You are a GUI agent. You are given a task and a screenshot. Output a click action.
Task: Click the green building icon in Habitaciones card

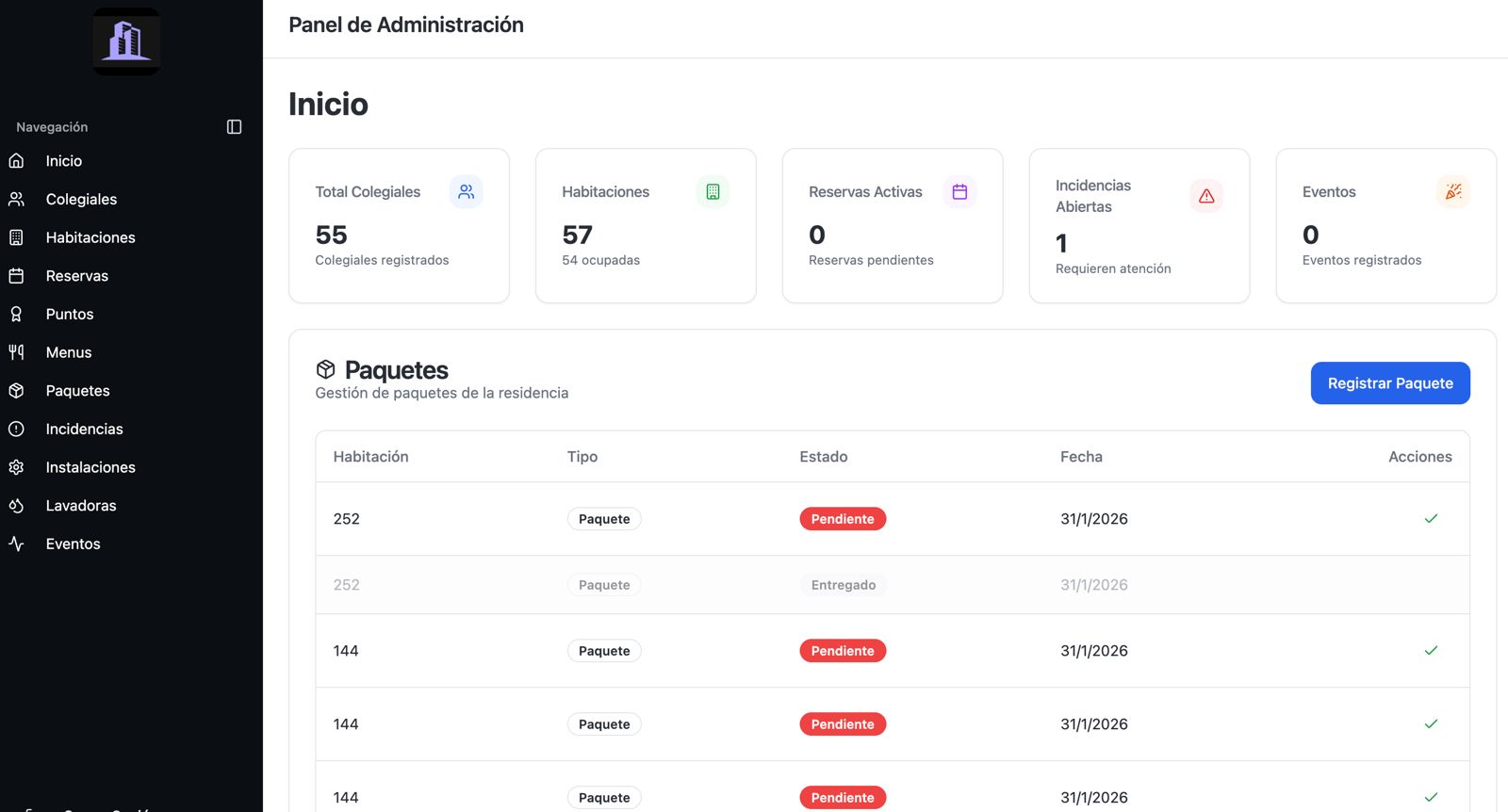(x=713, y=191)
